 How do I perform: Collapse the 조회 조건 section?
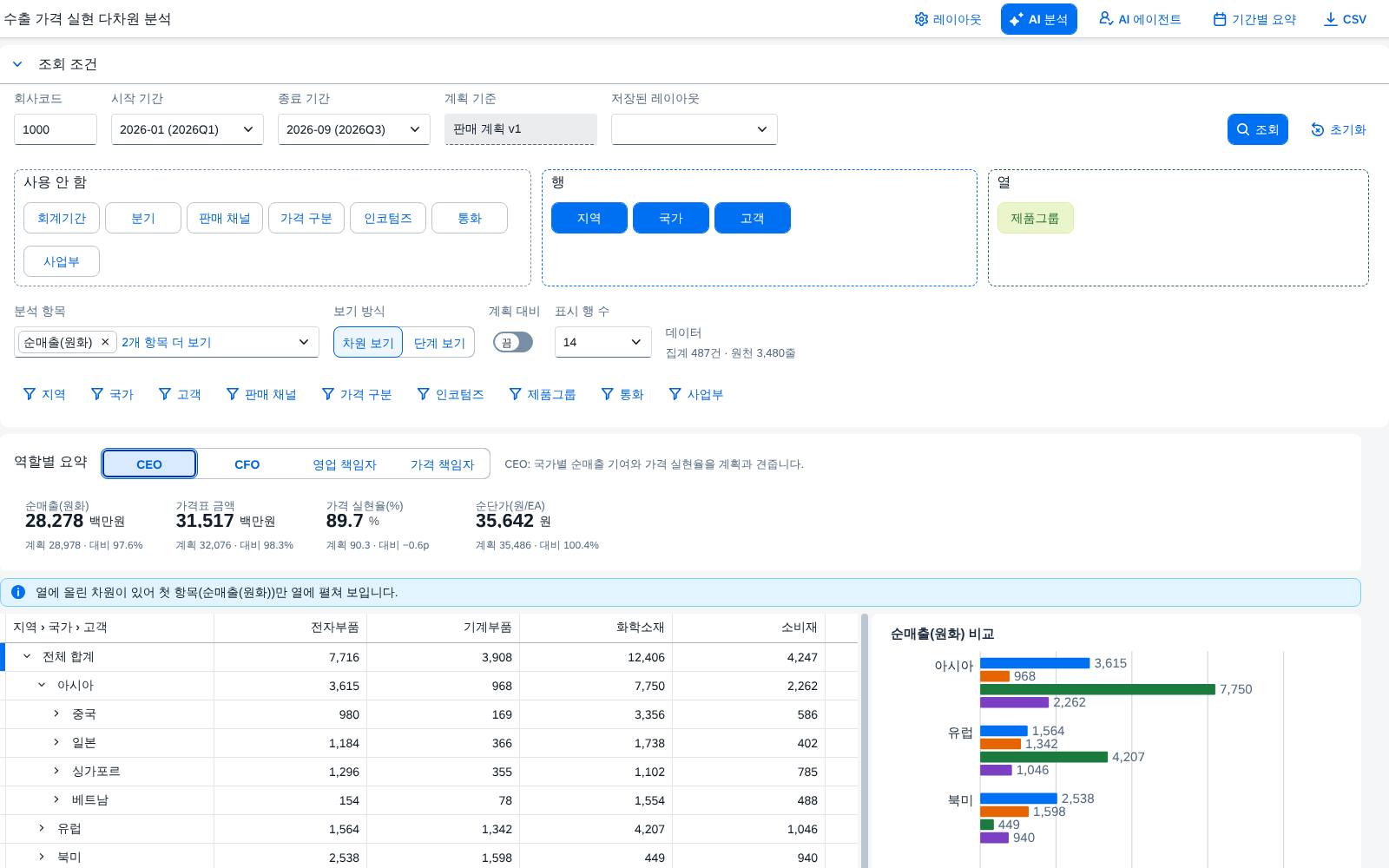17,64
